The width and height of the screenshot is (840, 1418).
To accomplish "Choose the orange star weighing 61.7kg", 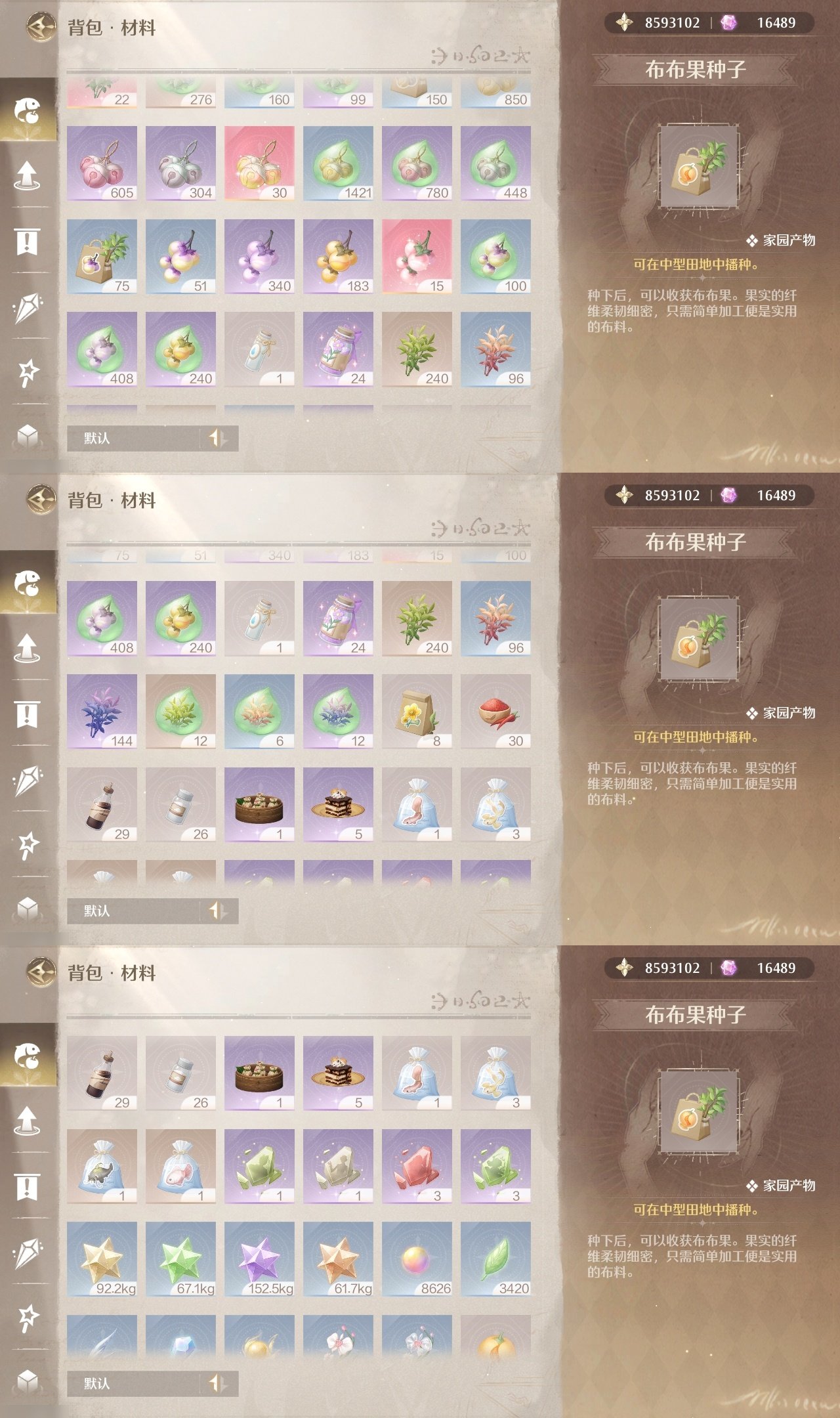I will pyautogui.click(x=338, y=1259).
